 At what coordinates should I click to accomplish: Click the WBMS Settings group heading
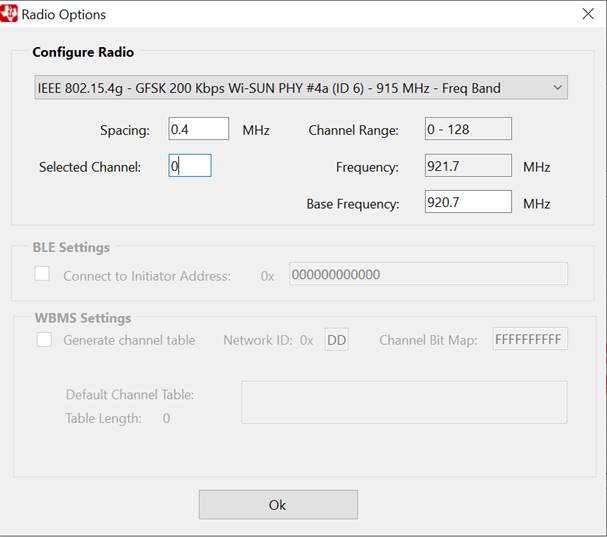coord(83,318)
